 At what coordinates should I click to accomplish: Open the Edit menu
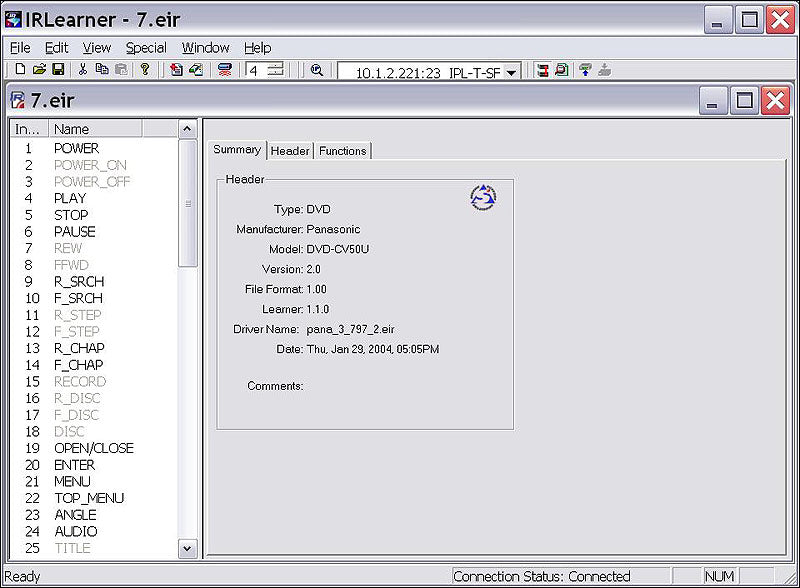(56, 48)
